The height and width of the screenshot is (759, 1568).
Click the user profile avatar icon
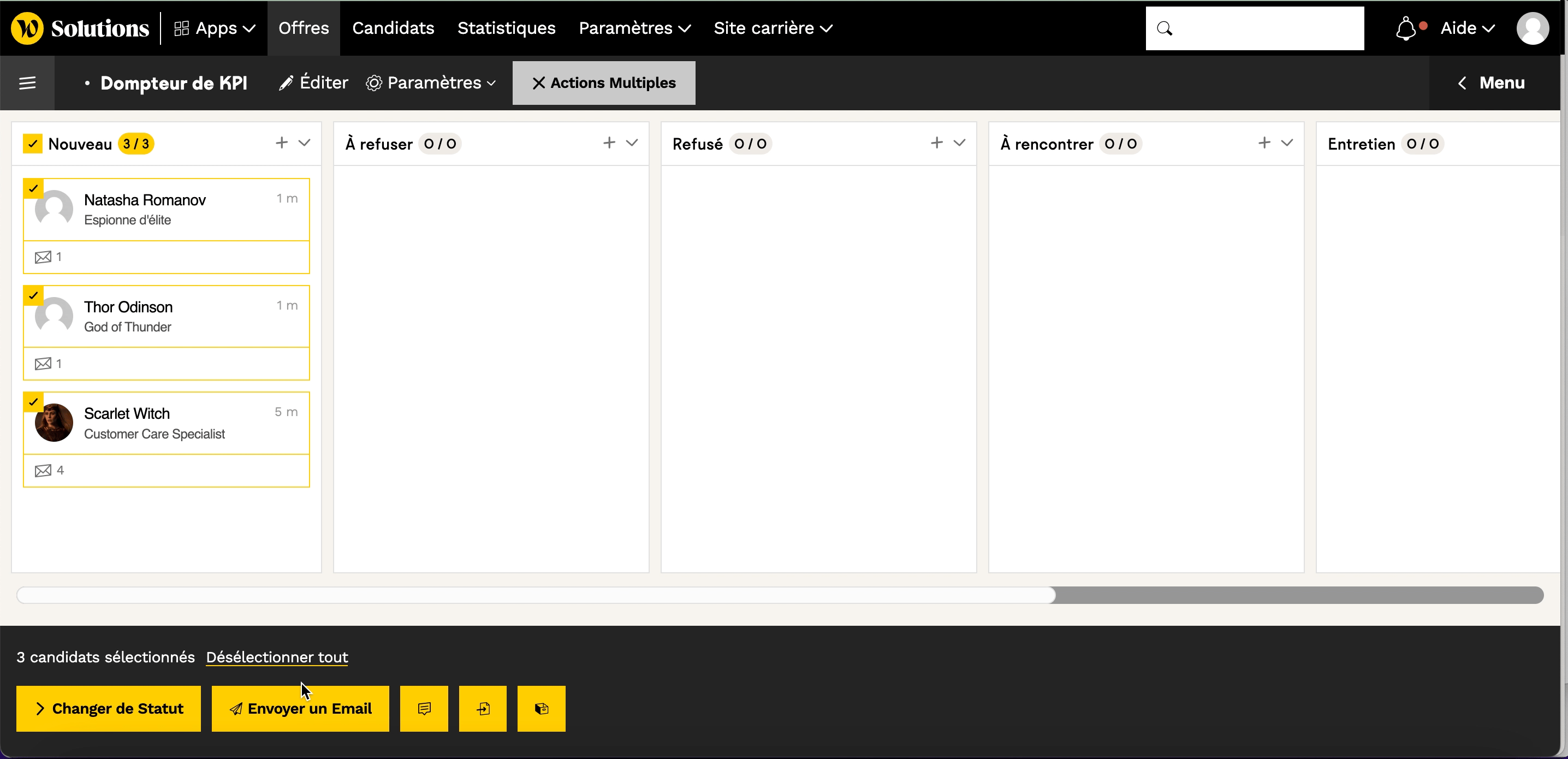pos(1532,28)
